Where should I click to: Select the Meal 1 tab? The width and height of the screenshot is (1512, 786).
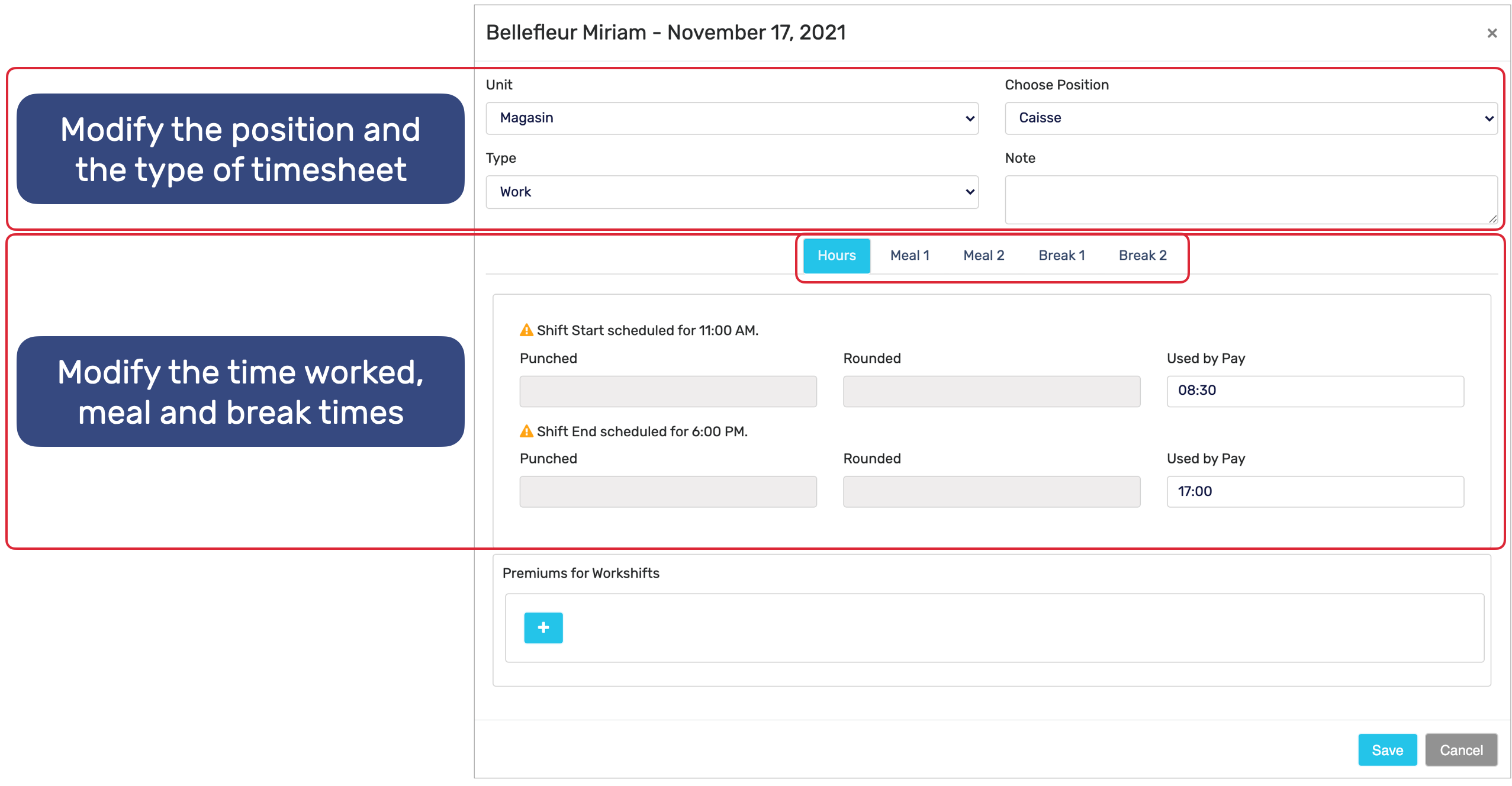tap(909, 256)
